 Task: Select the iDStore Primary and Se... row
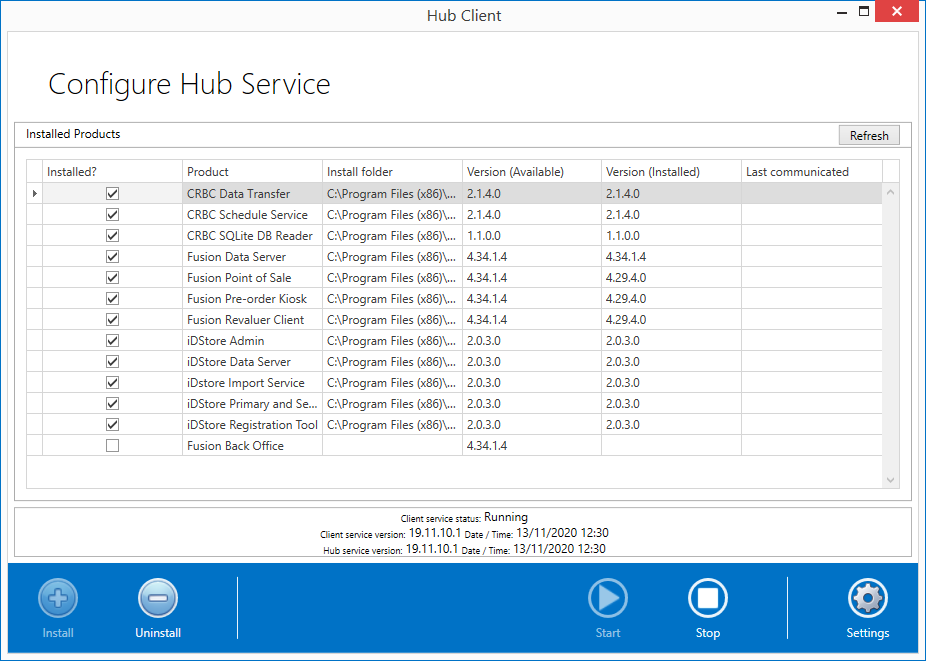[454, 403]
